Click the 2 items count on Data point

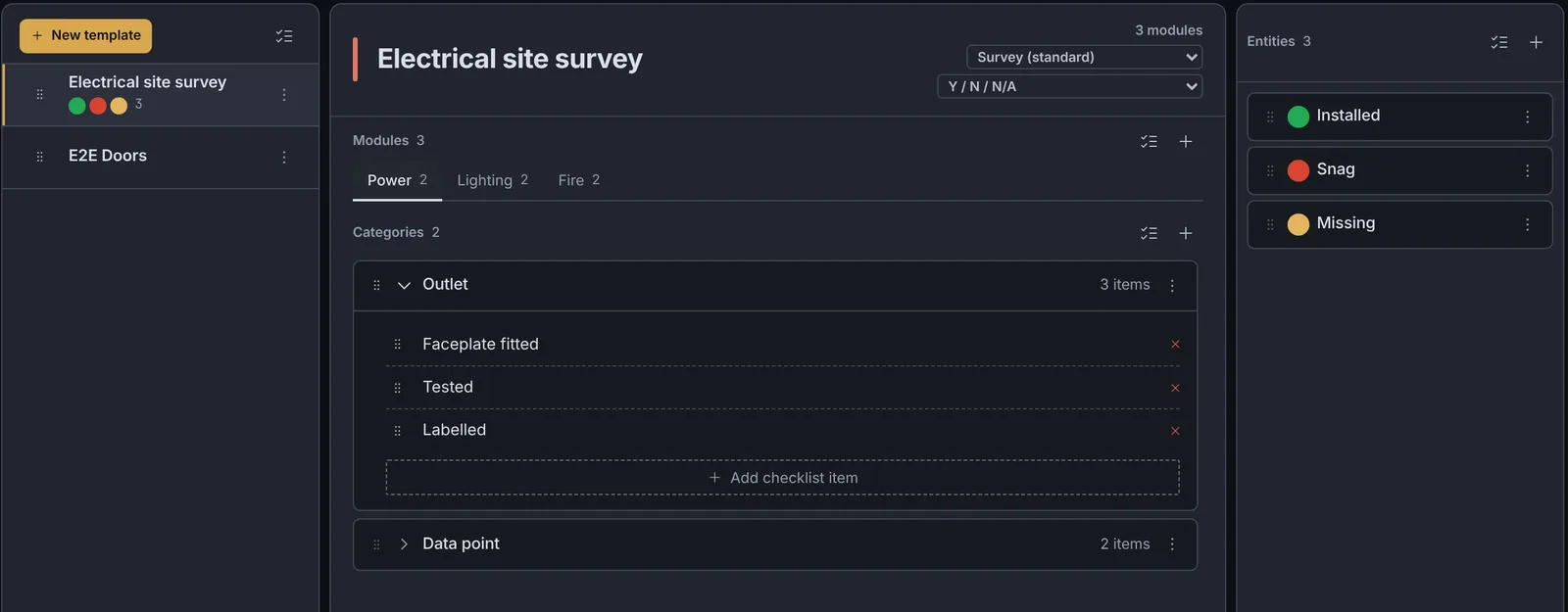click(1125, 544)
